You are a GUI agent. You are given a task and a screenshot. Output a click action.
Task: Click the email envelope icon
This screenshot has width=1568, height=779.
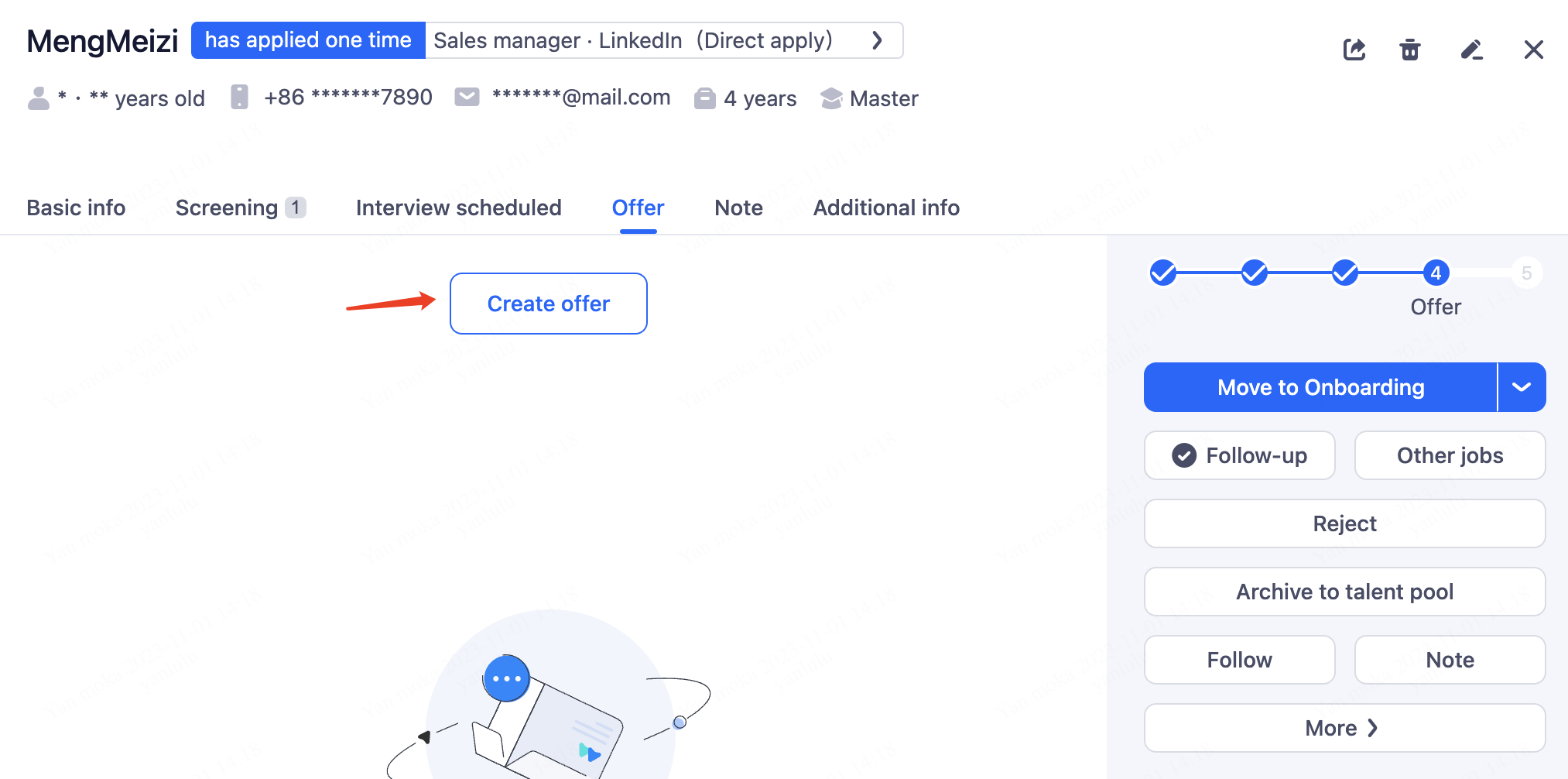coord(467,98)
